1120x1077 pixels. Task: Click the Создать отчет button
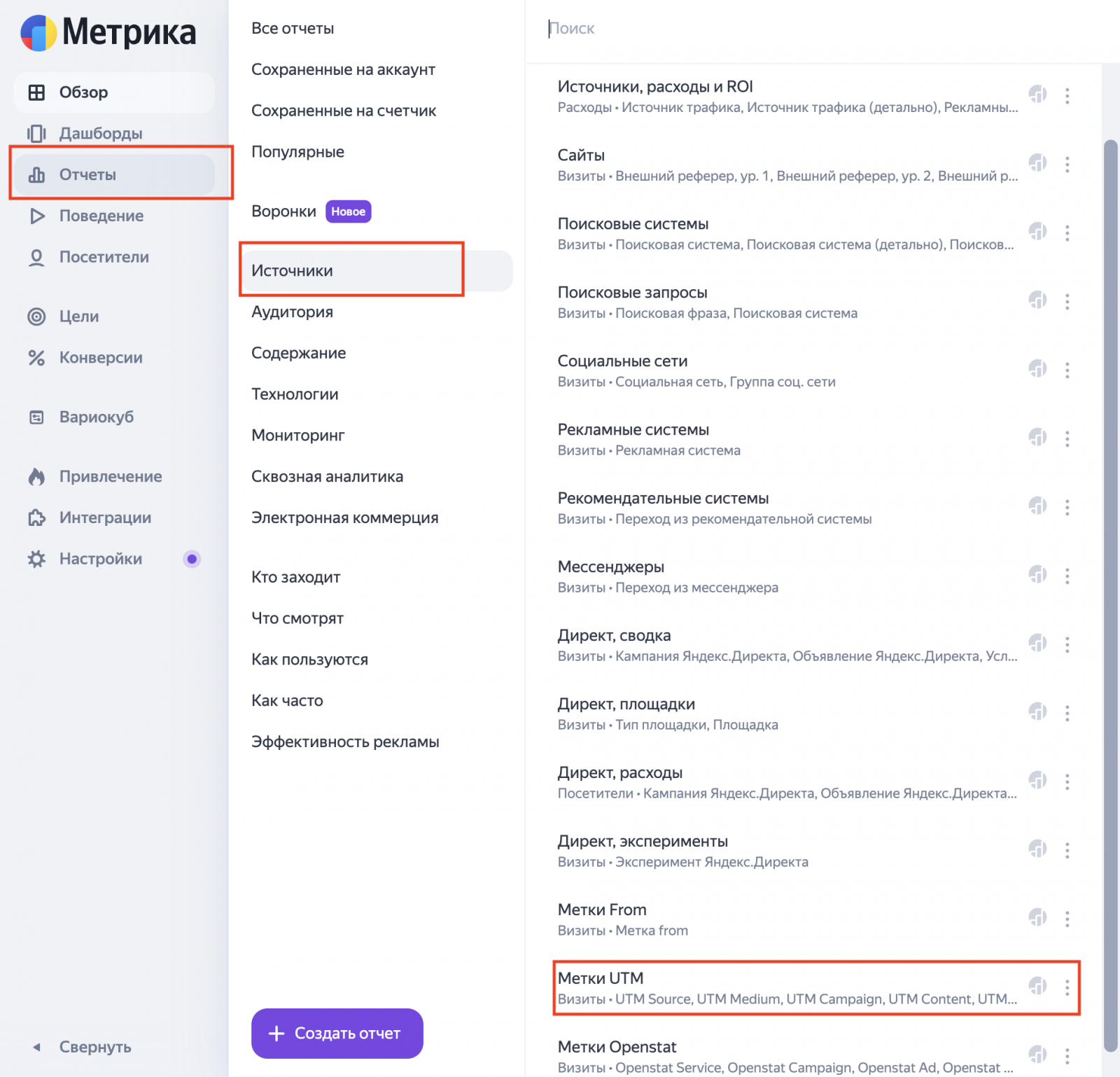click(x=337, y=1033)
